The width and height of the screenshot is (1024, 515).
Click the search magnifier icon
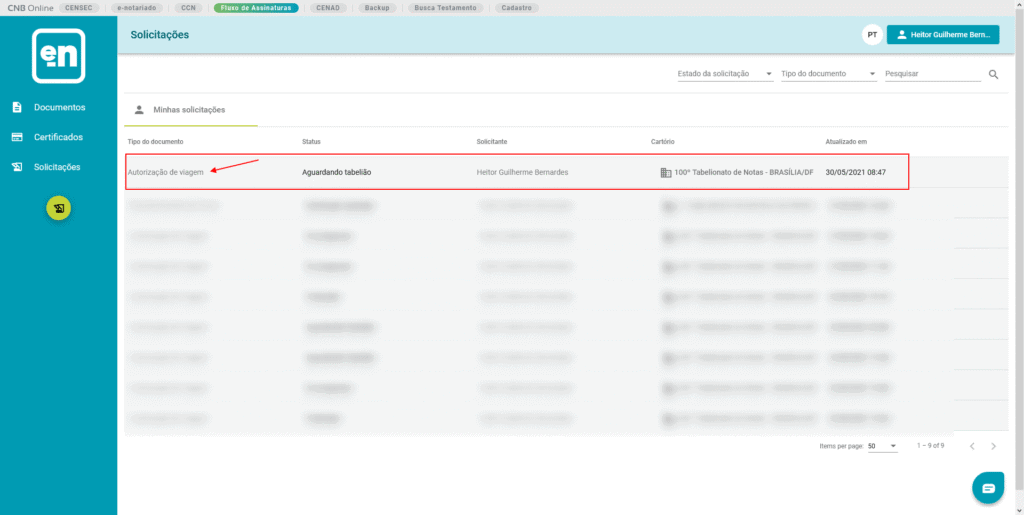(x=993, y=74)
